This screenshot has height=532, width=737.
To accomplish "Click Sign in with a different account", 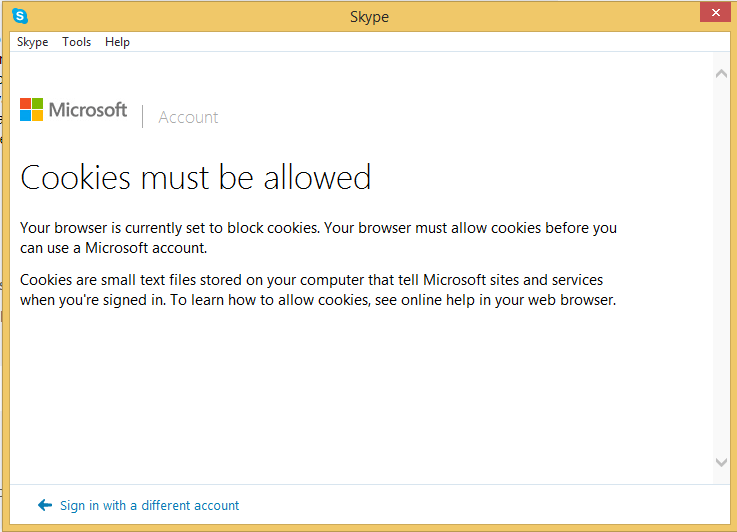I will (149, 505).
